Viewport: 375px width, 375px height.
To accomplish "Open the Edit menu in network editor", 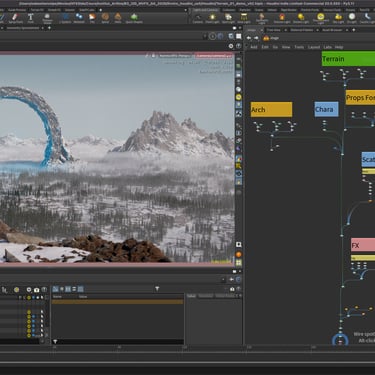I will point(265,47).
